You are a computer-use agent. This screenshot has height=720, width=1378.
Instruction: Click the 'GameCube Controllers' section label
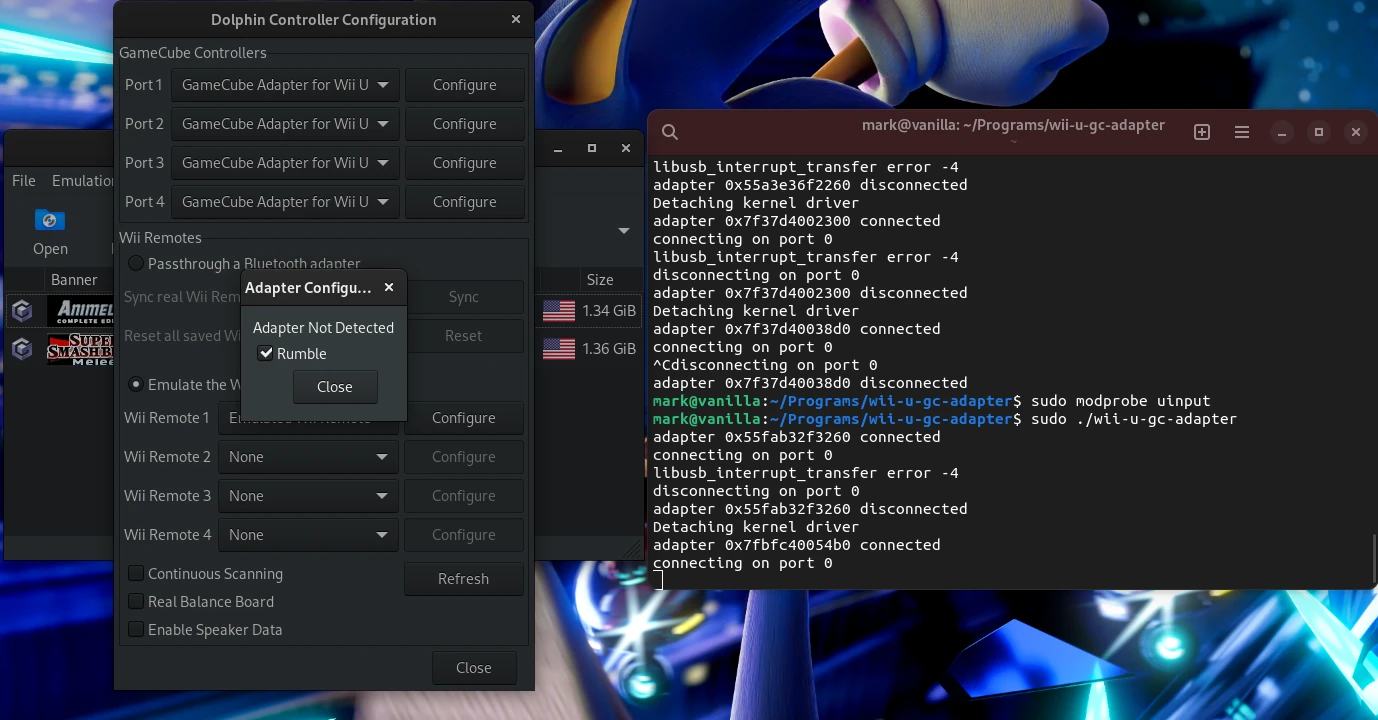point(193,53)
